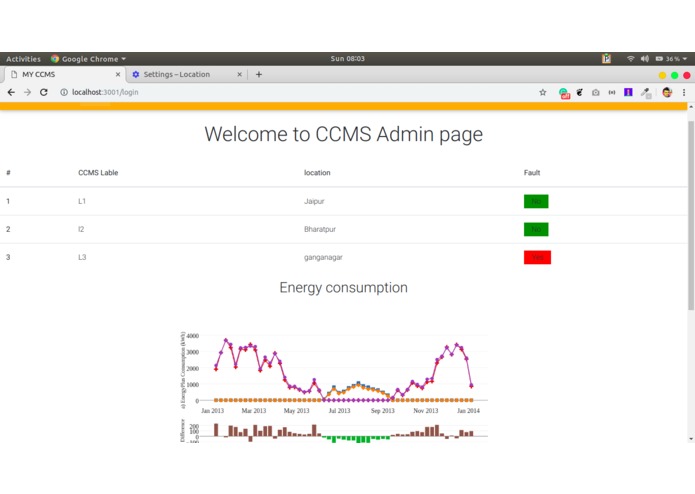Click the Wi-Fi status icon

(630, 58)
